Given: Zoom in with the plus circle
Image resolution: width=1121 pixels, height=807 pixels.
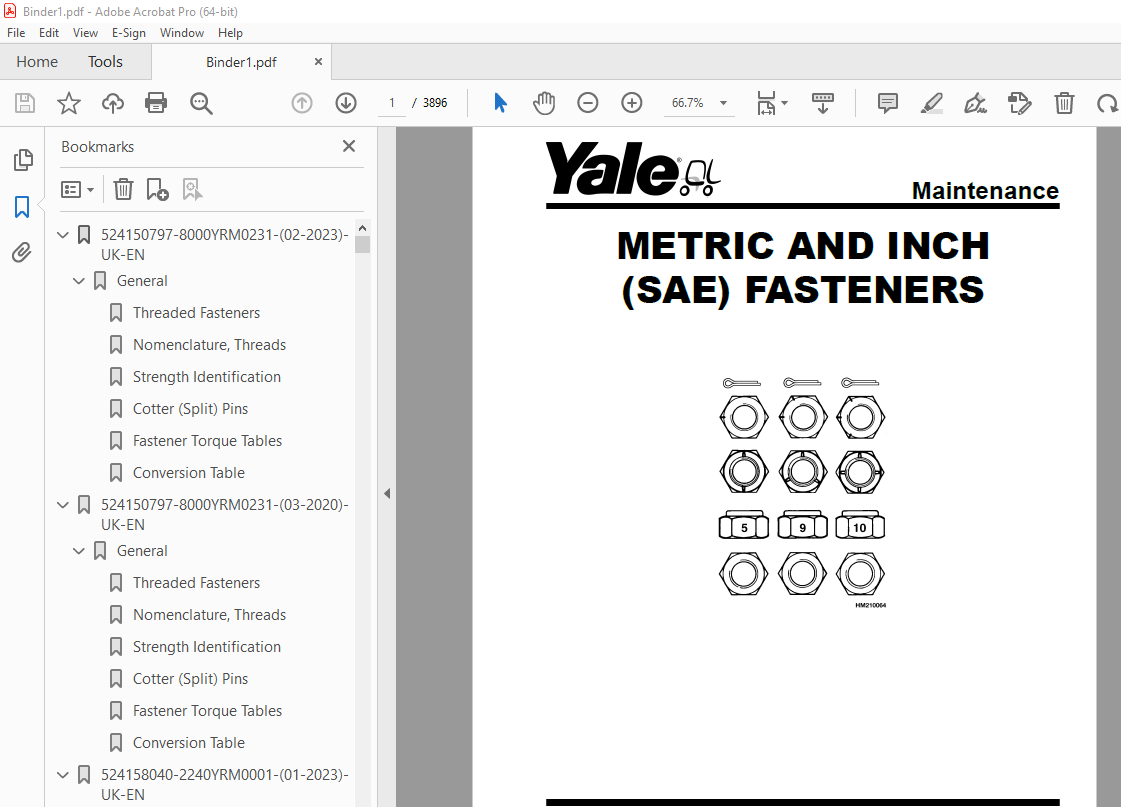Looking at the screenshot, I should (x=632, y=103).
